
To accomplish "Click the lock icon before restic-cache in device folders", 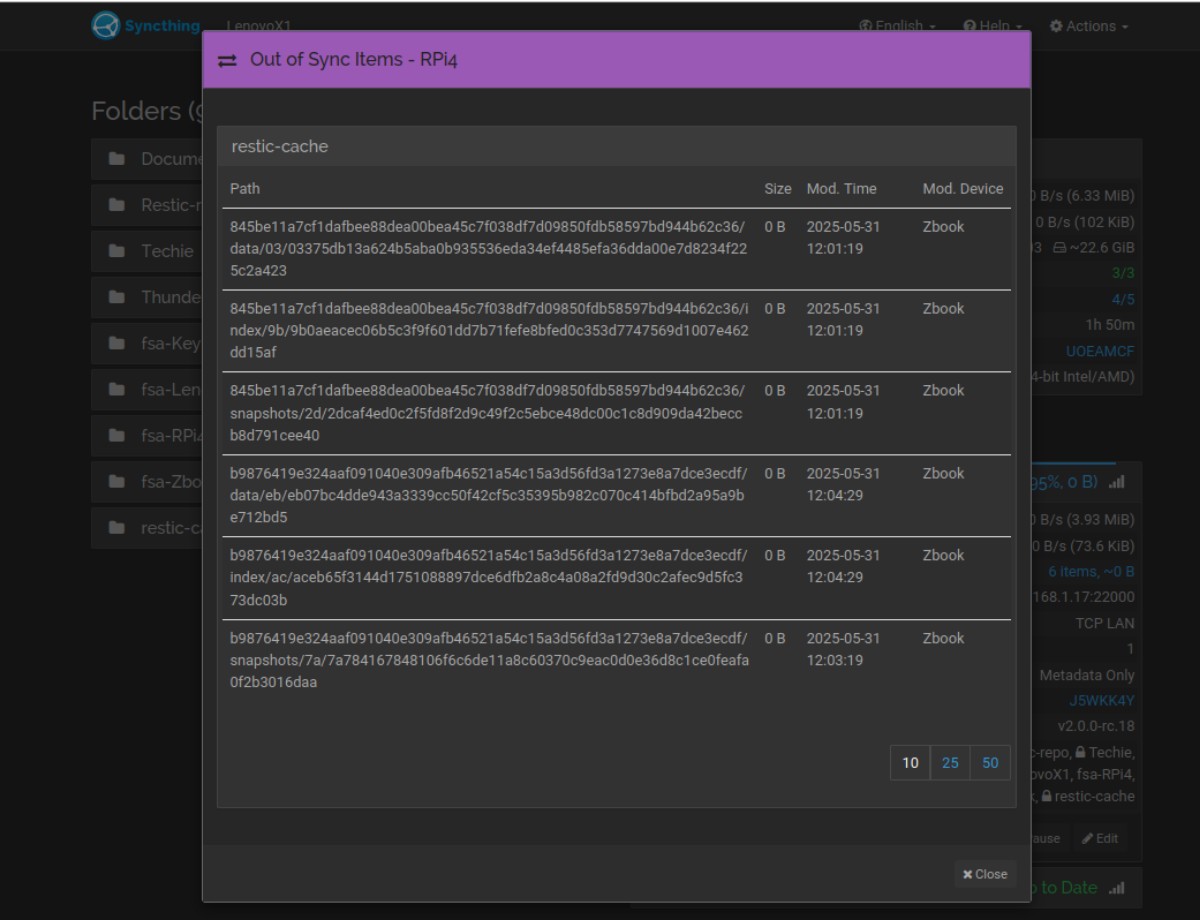I will [1046, 797].
